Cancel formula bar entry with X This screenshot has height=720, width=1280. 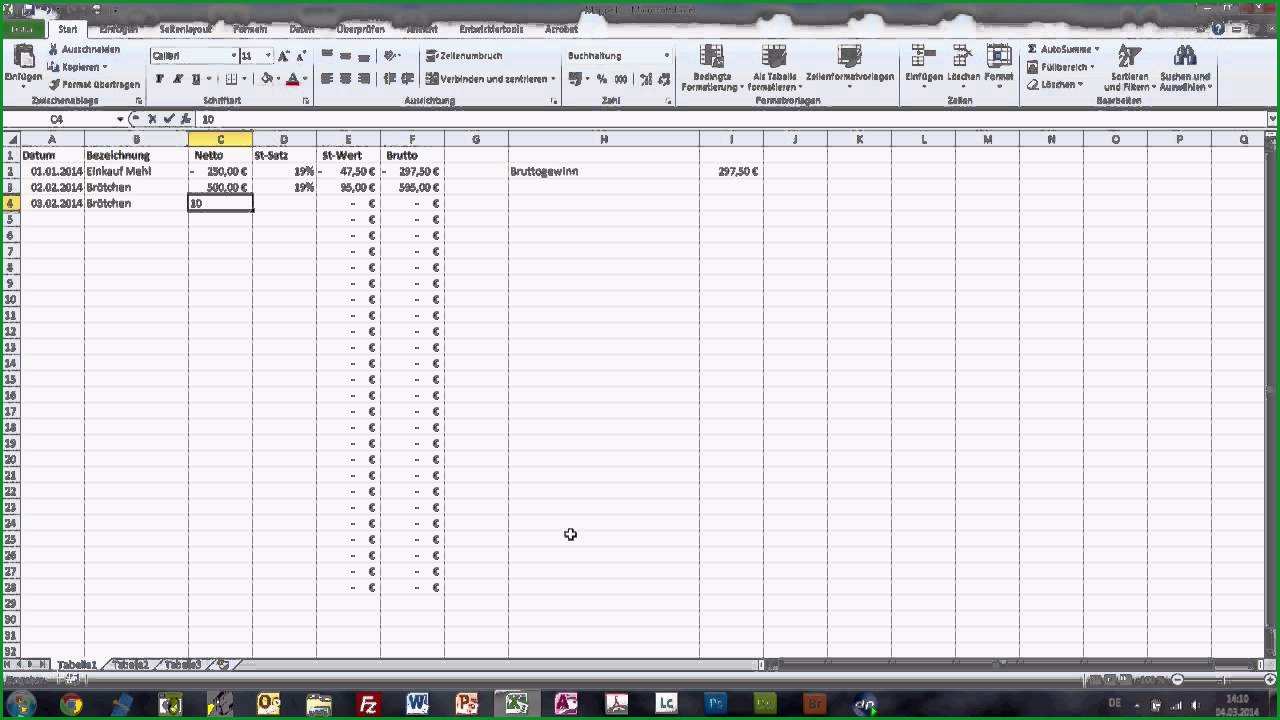152,119
